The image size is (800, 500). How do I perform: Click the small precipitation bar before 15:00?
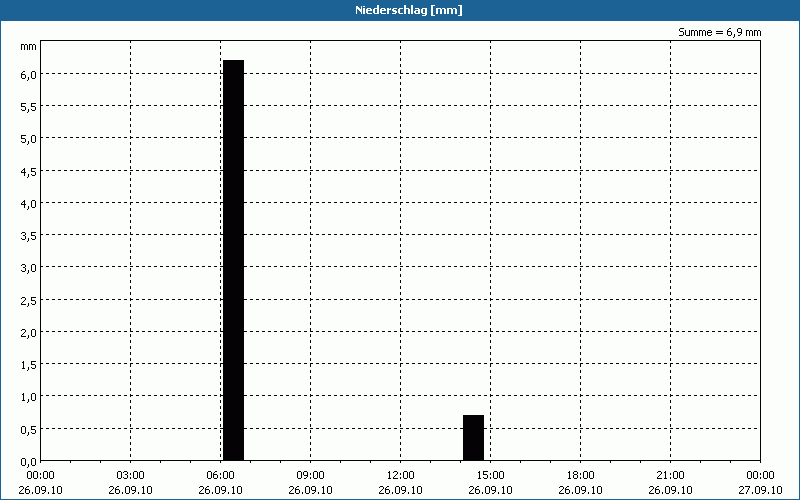[473, 438]
